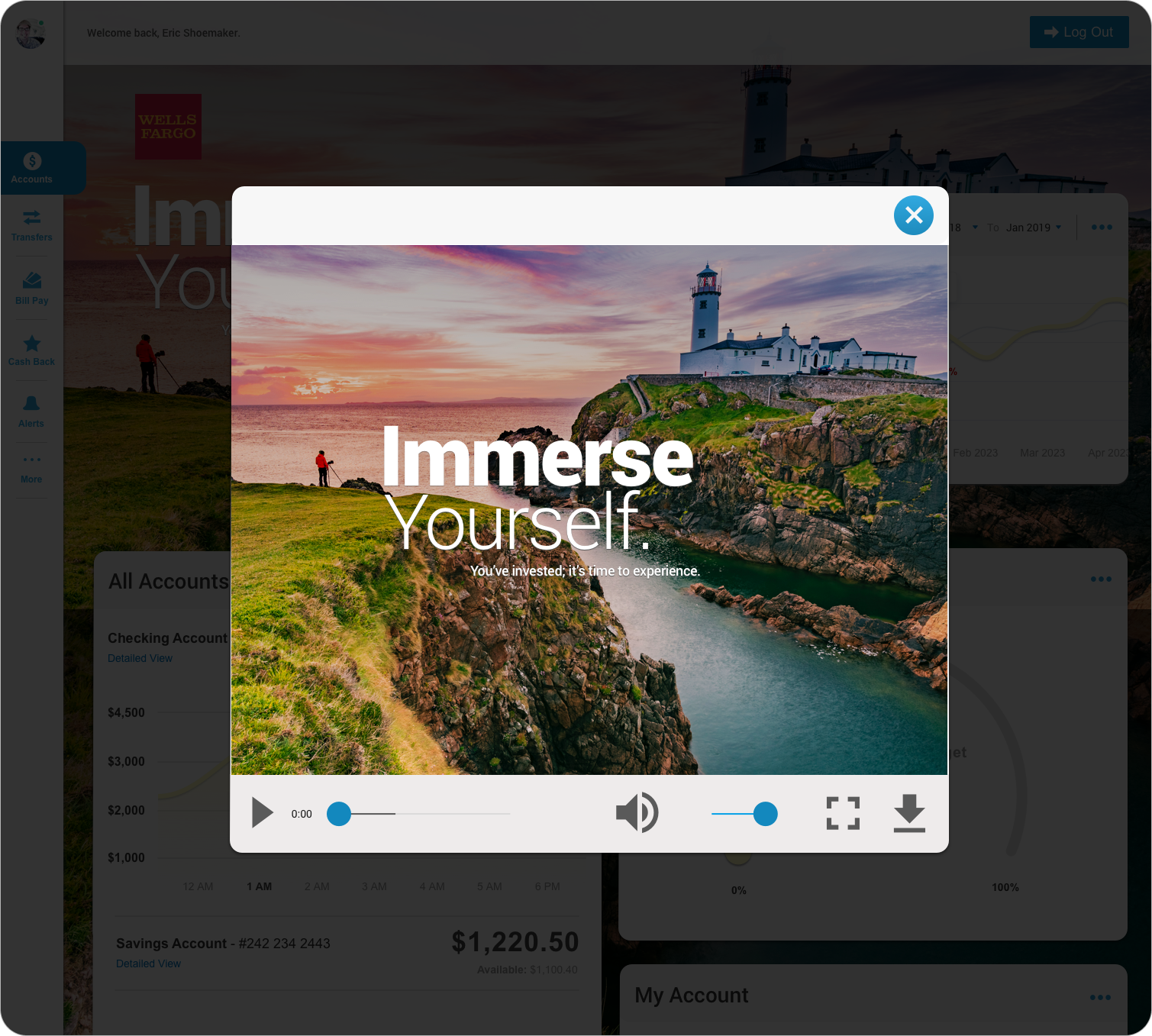This screenshot has height=1036, width=1152.
Task: Click the Wells Fargo logo
Action: 169,127
